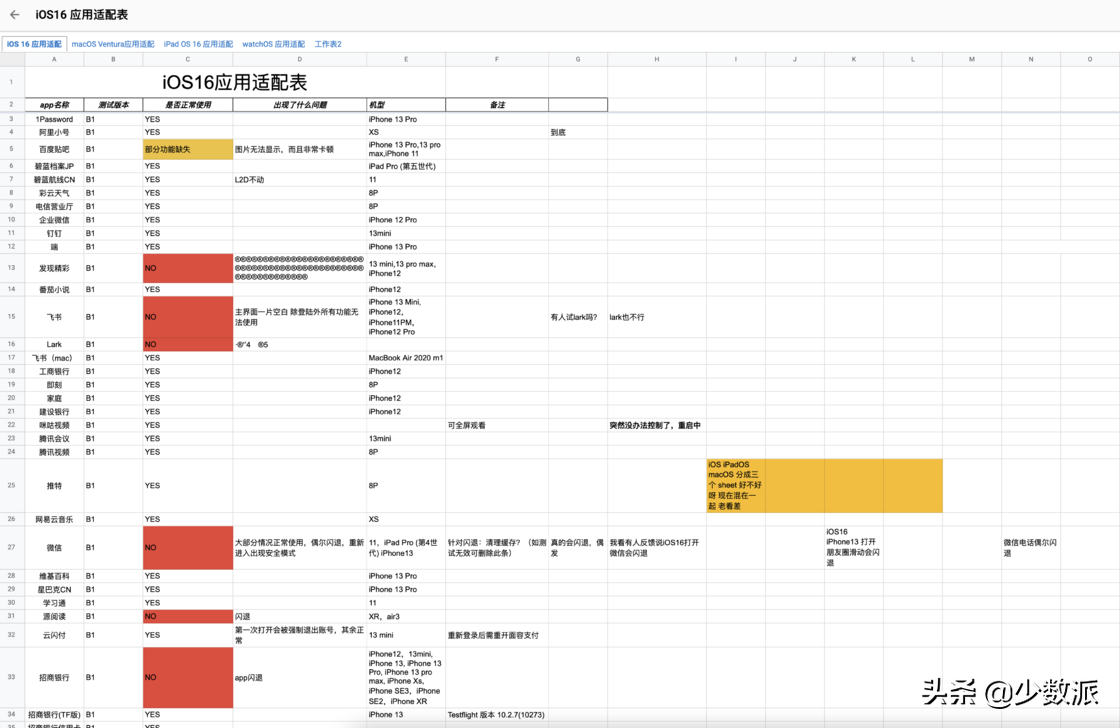This screenshot has width=1120, height=728.
Task: Select the 推特 cell
Action: point(54,486)
